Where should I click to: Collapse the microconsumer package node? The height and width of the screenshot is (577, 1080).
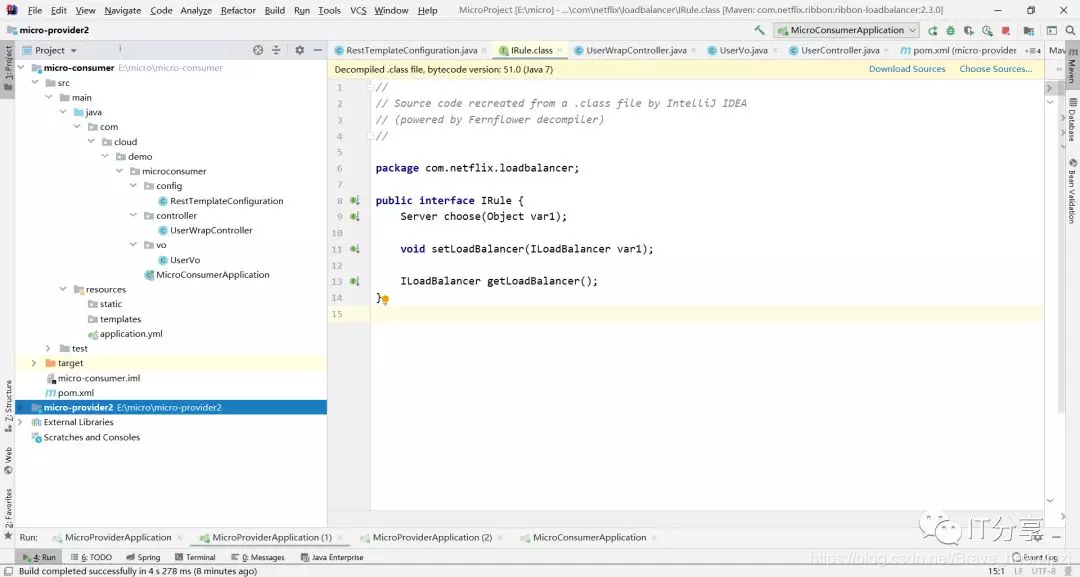[120, 171]
